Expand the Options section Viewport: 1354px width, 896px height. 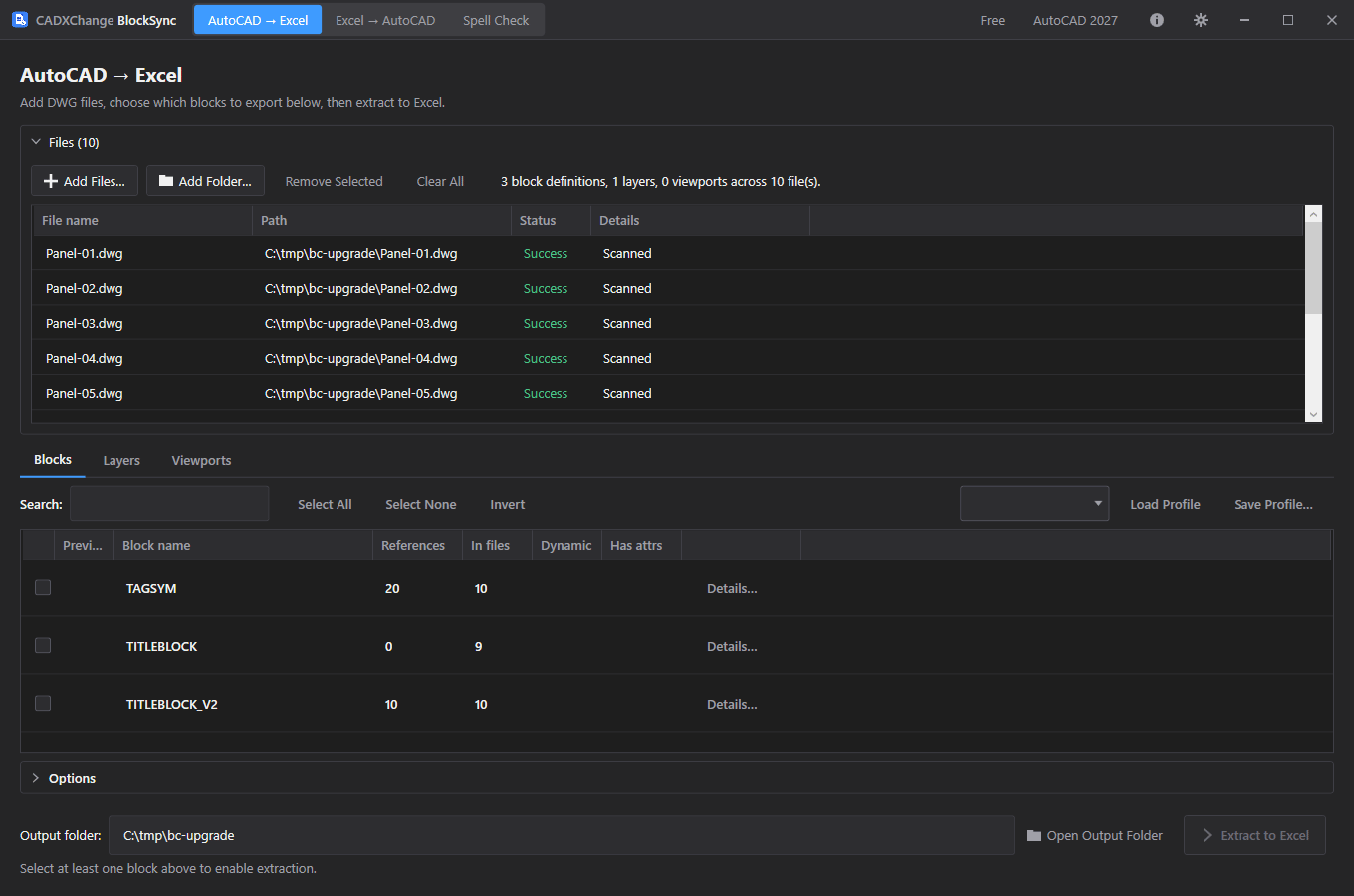click(x=36, y=778)
